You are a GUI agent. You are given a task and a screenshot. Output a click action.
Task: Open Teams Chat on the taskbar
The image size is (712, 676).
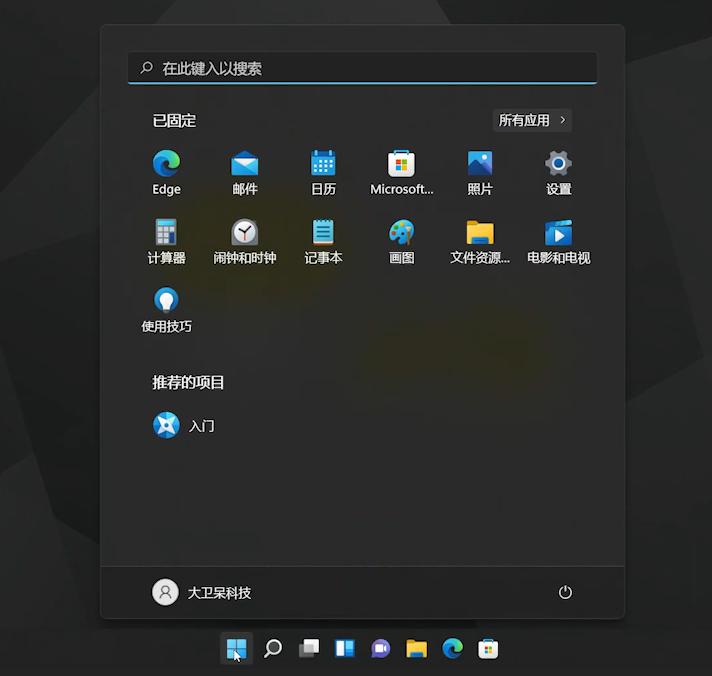point(381,648)
